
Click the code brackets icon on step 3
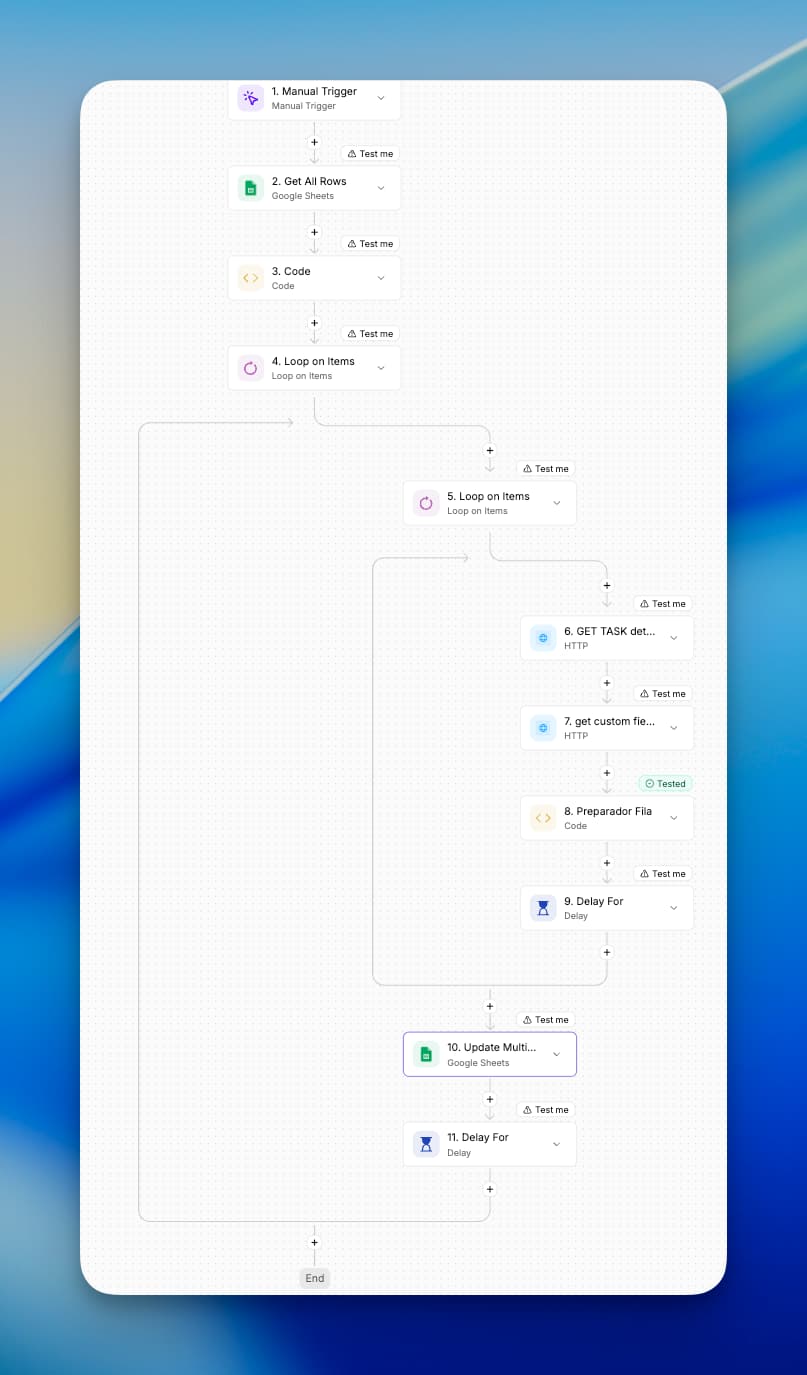coord(250,278)
